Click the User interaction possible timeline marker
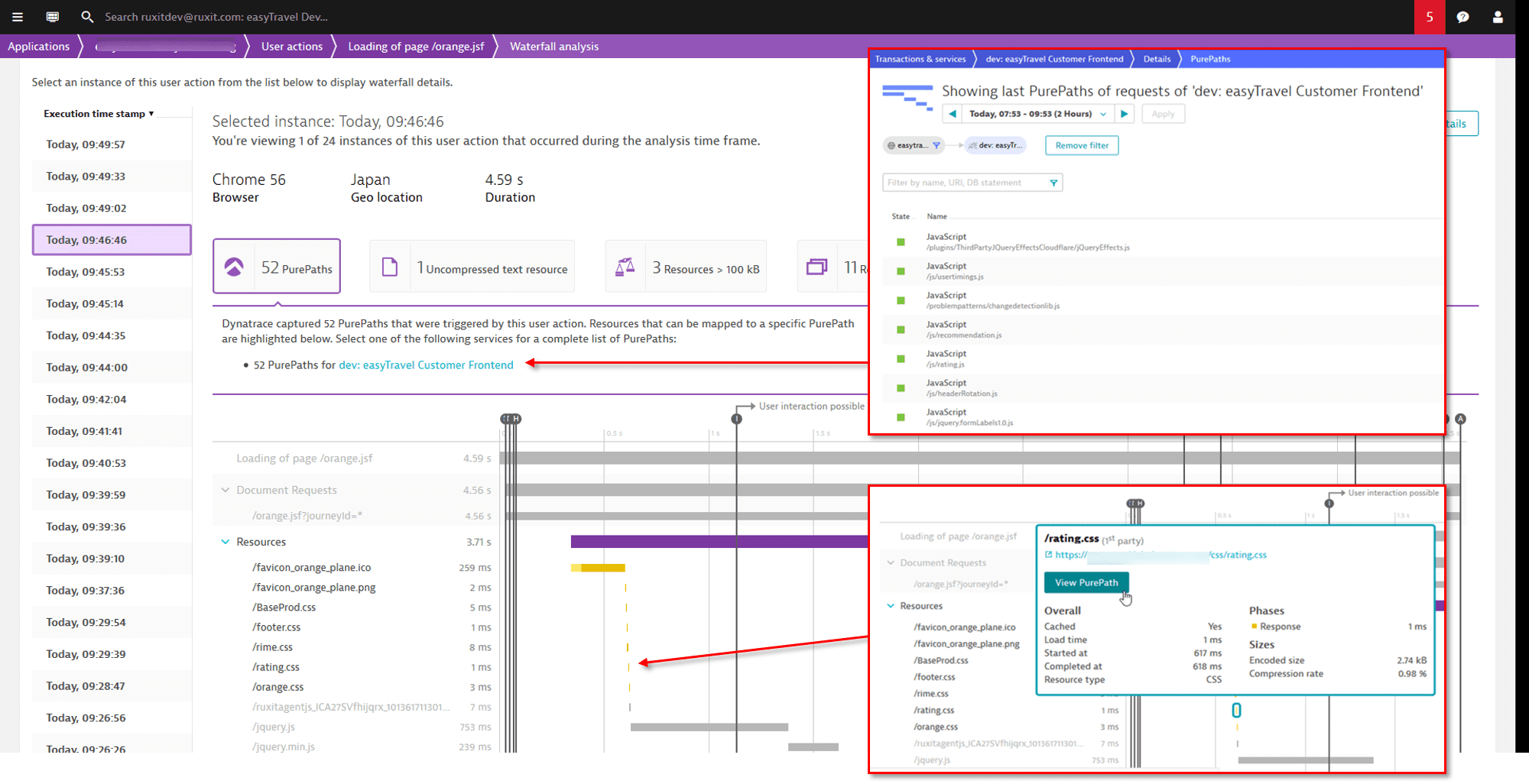 coord(736,419)
